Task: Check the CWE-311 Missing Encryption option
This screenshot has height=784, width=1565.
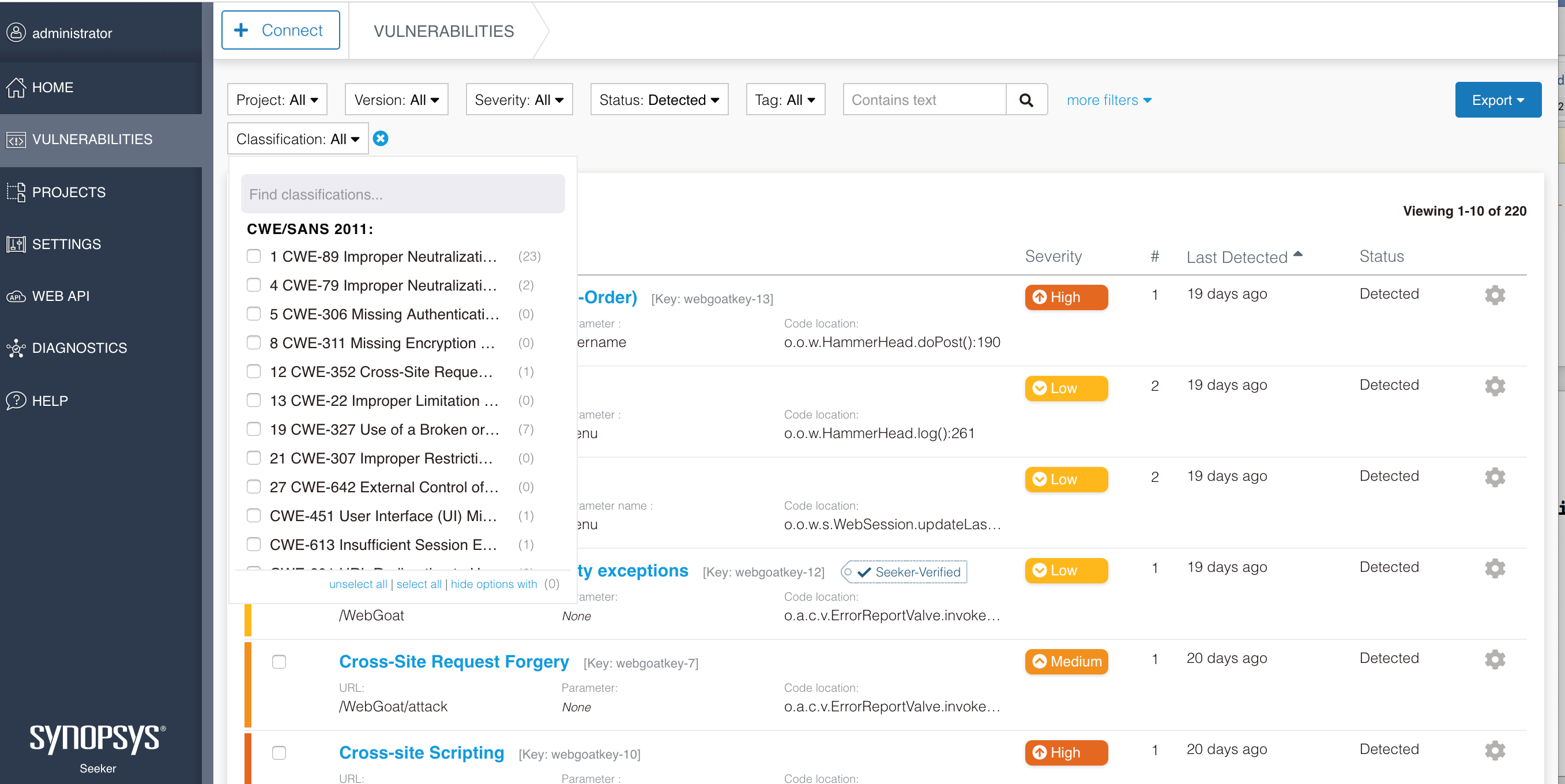Action: [253, 343]
